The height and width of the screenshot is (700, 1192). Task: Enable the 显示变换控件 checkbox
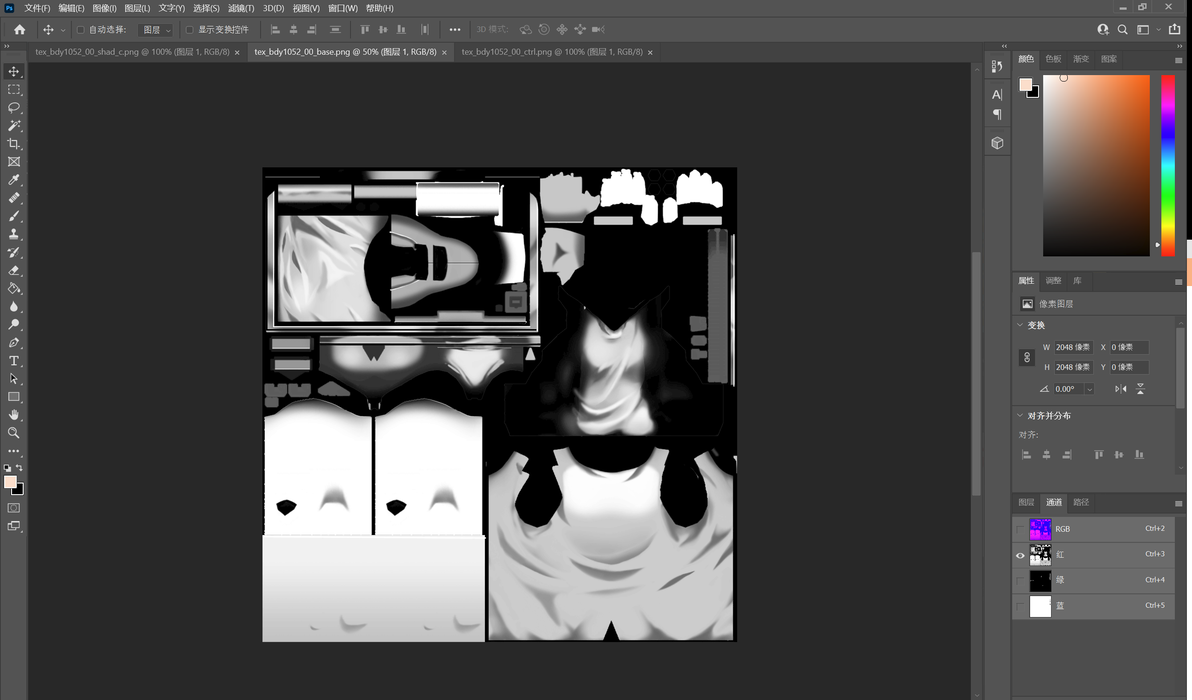pyautogui.click(x=190, y=30)
